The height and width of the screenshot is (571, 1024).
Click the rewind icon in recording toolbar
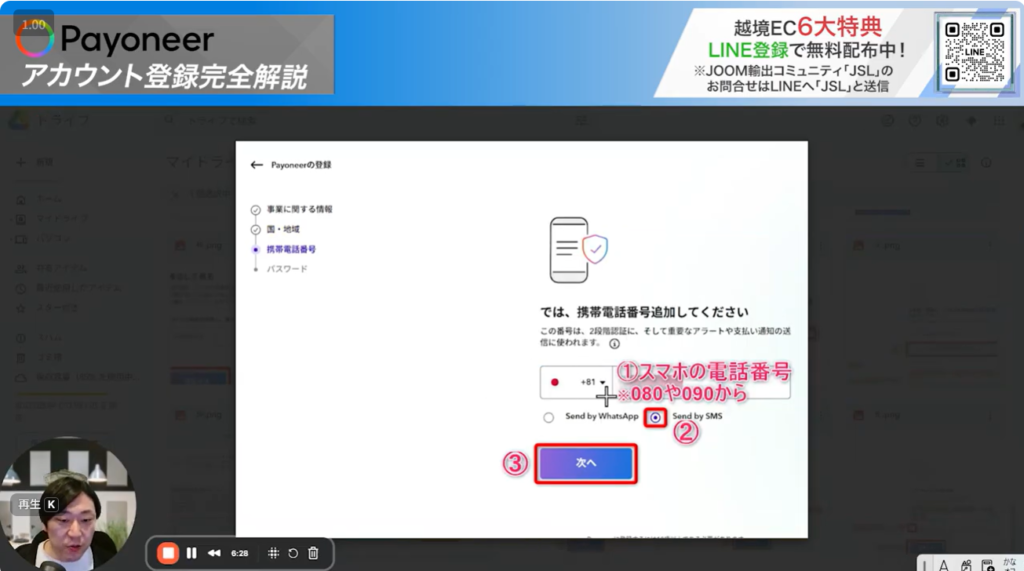pos(214,553)
